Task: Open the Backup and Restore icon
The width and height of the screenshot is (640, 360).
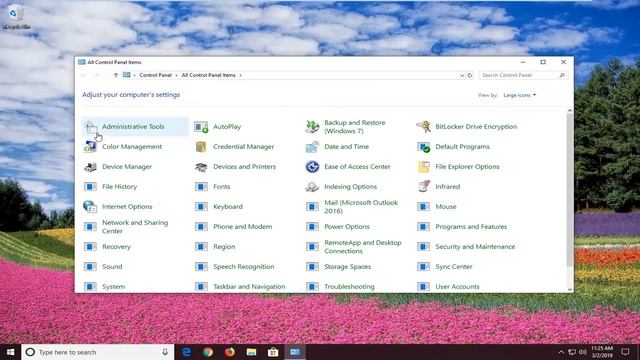Action: (312, 127)
